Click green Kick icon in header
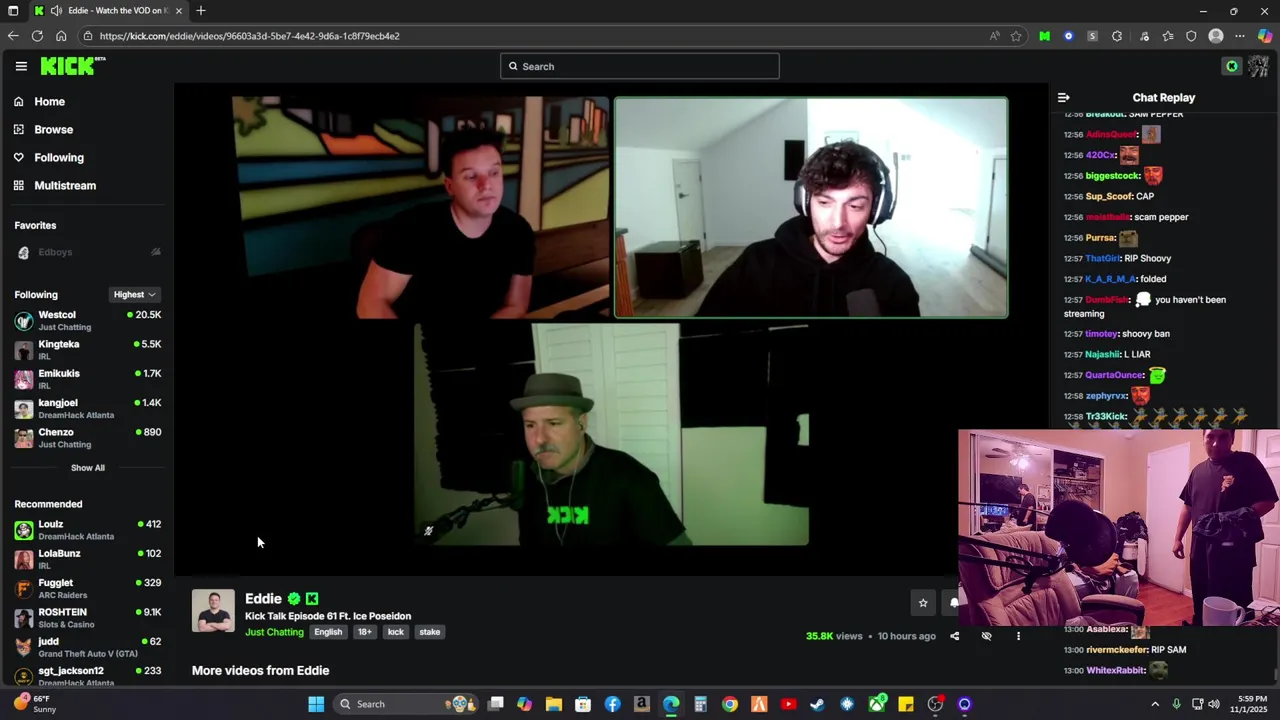This screenshot has width=1280, height=720. click(x=1232, y=66)
